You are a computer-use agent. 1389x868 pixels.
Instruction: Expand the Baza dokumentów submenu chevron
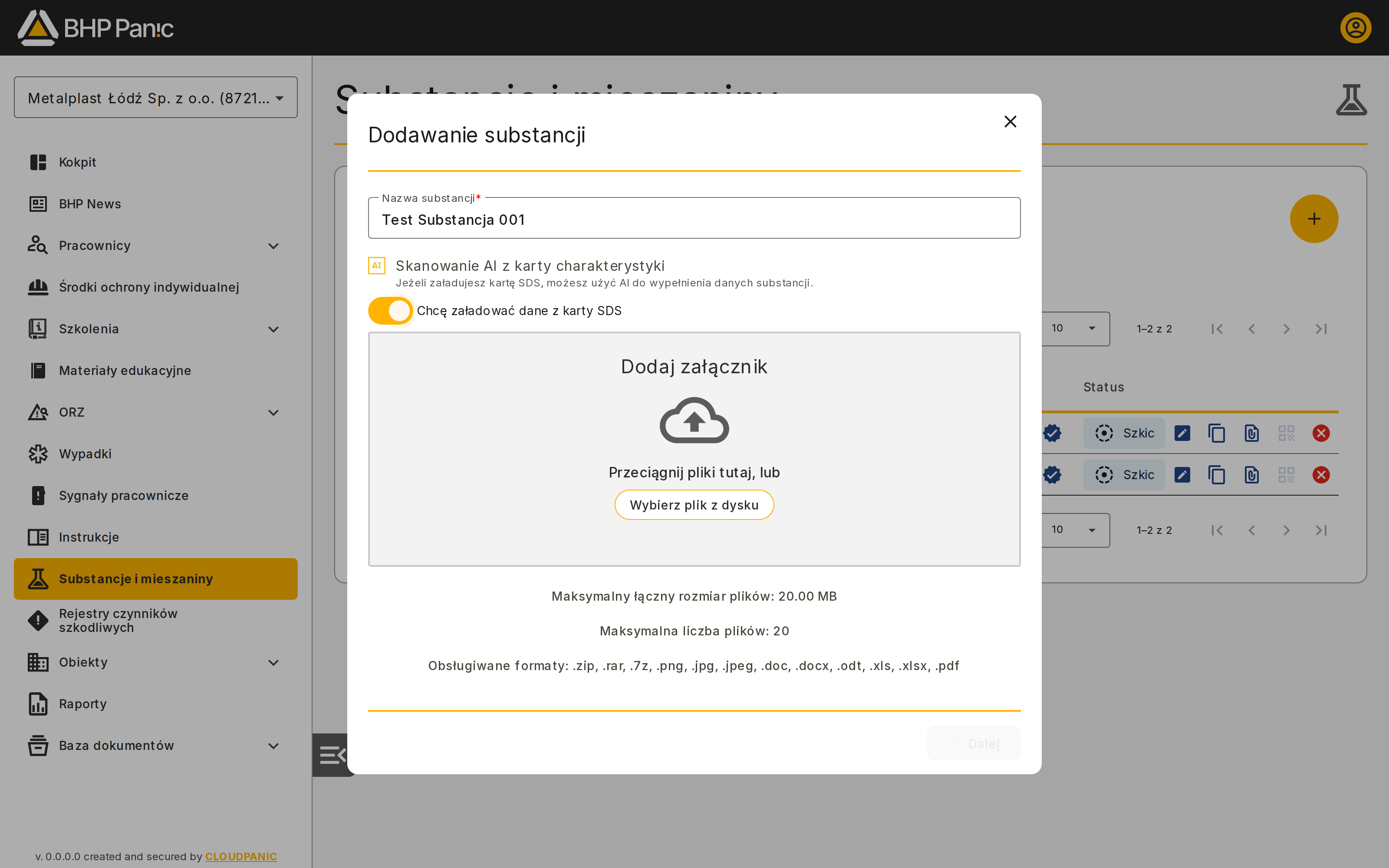coord(273,746)
